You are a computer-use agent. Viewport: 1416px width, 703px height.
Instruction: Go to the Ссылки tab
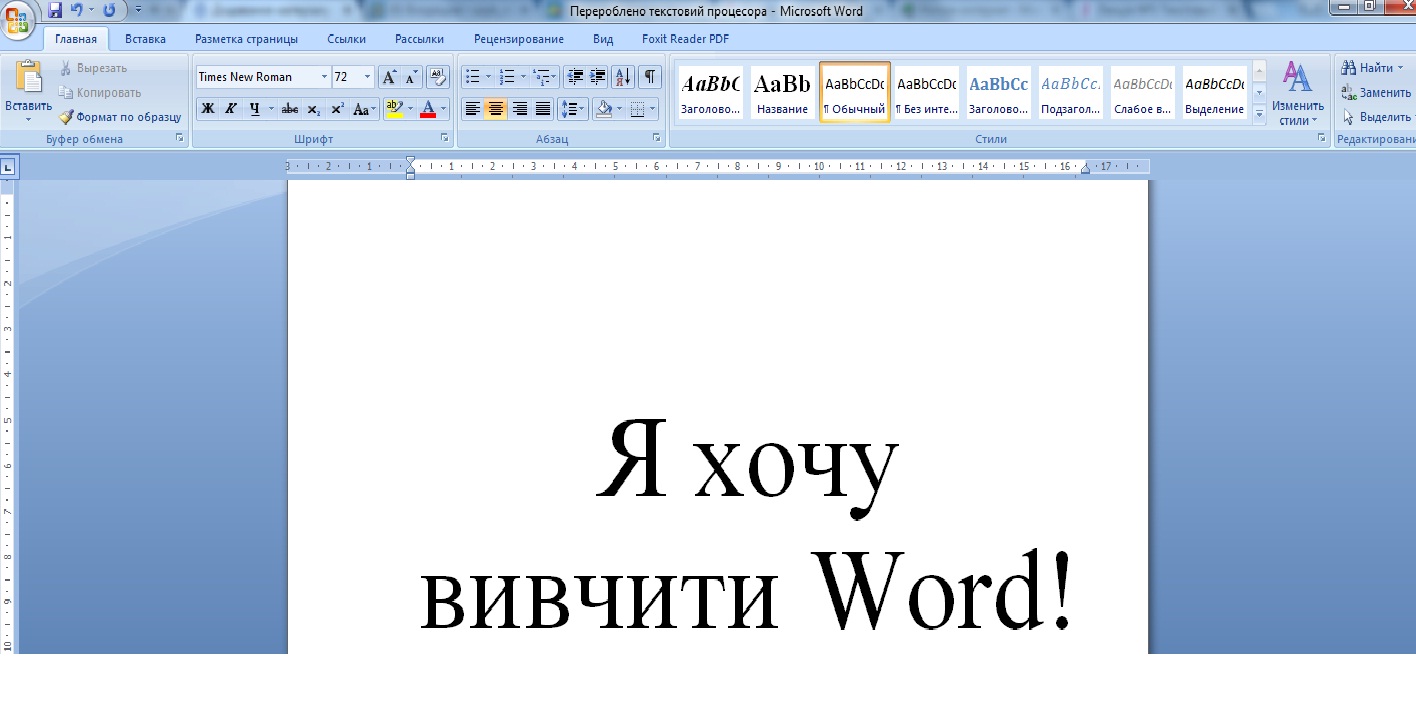[x=346, y=39]
